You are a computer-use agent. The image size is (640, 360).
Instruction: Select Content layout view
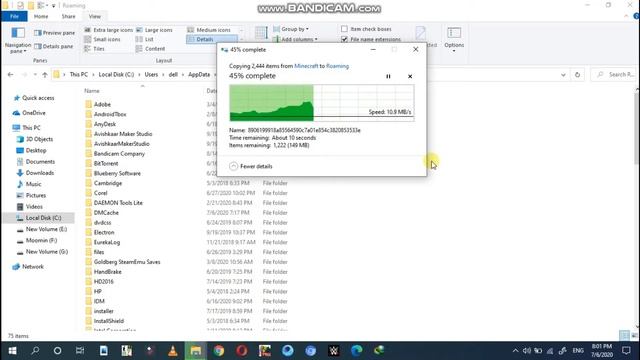click(151, 49)
